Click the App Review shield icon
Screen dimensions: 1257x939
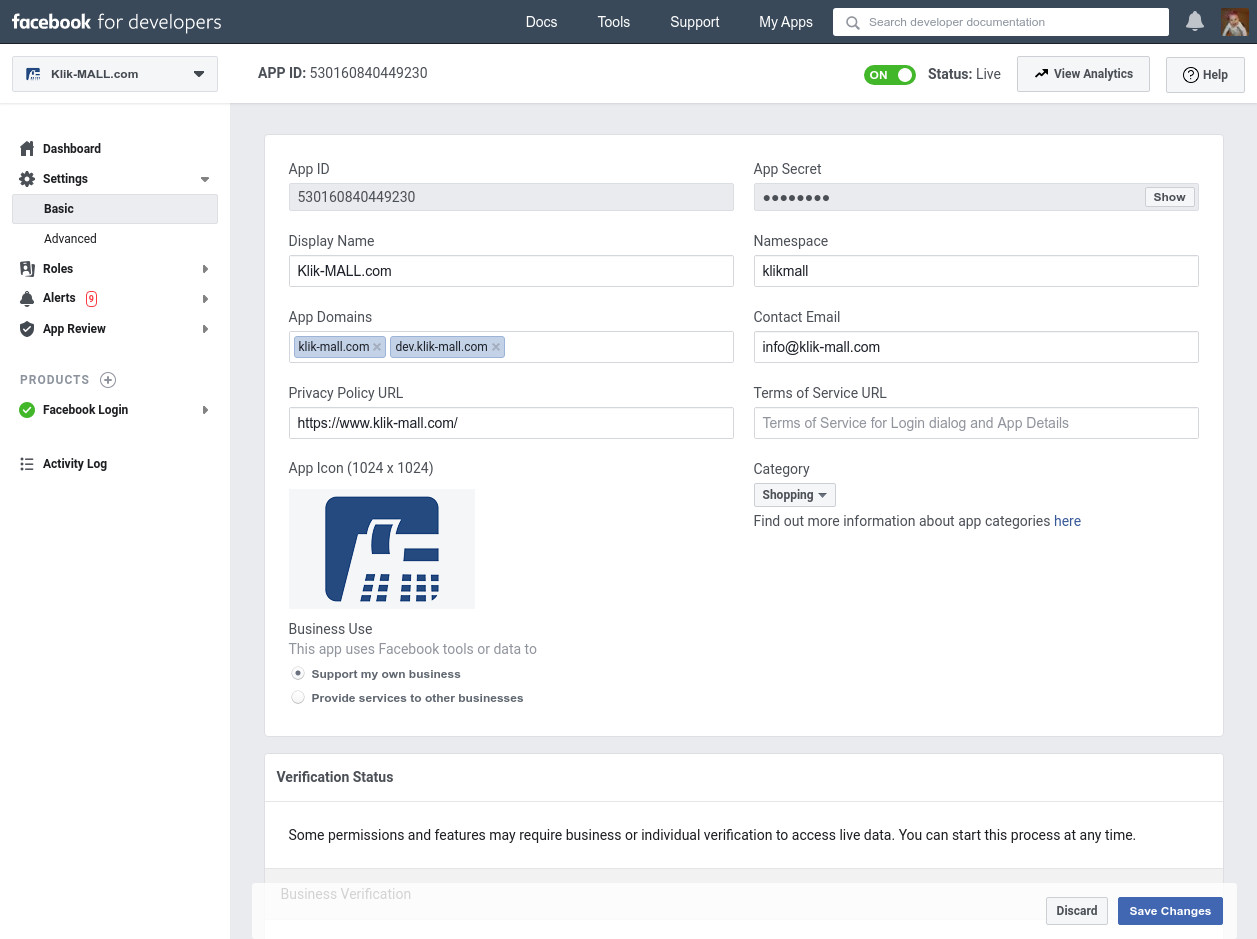tap(28, 328)
